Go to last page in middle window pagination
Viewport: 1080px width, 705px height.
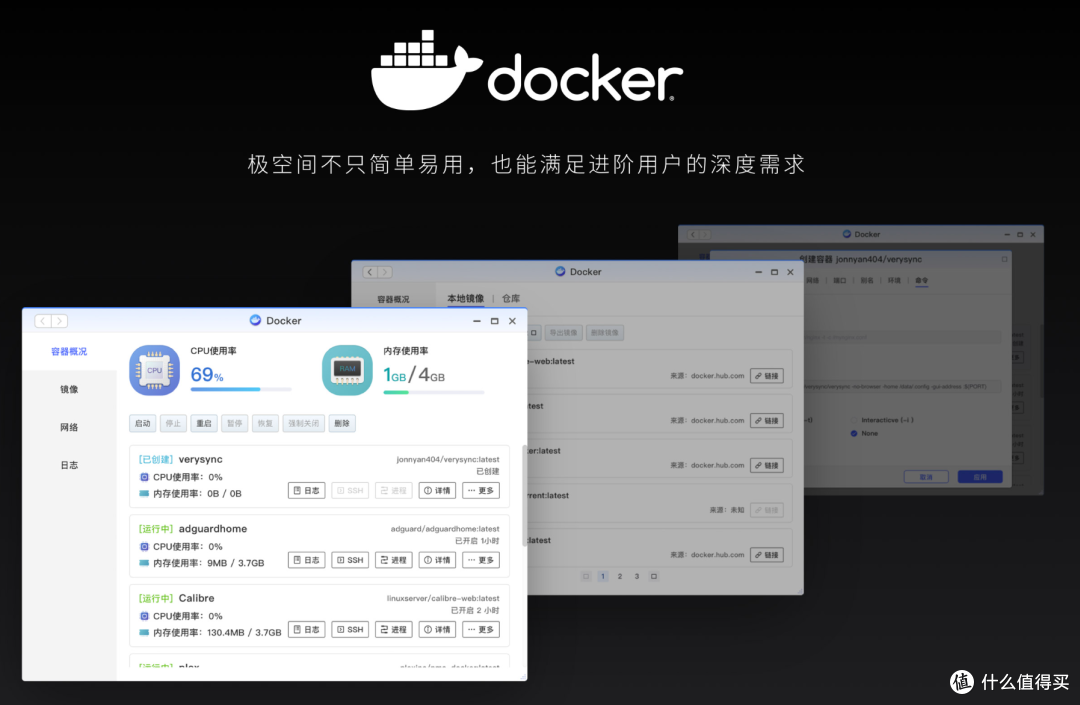click(654, 576)
